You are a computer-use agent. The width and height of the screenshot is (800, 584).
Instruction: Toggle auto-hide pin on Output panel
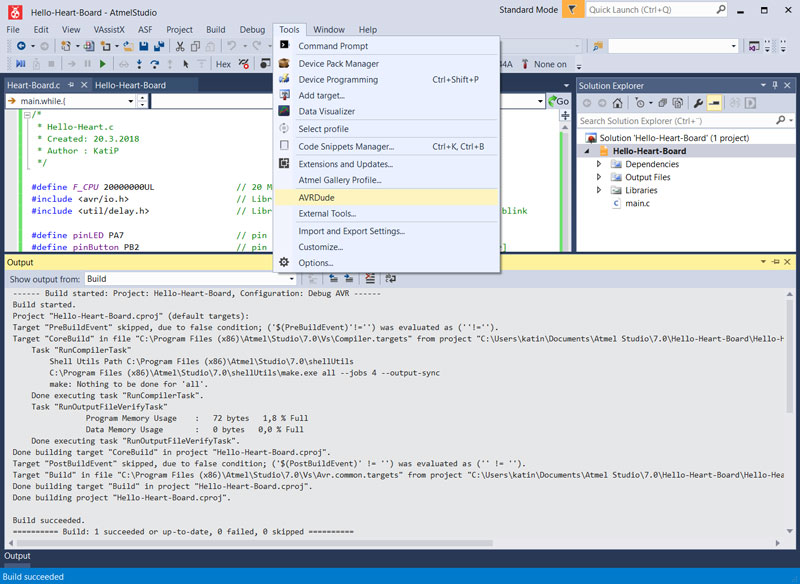pos(776,262)
